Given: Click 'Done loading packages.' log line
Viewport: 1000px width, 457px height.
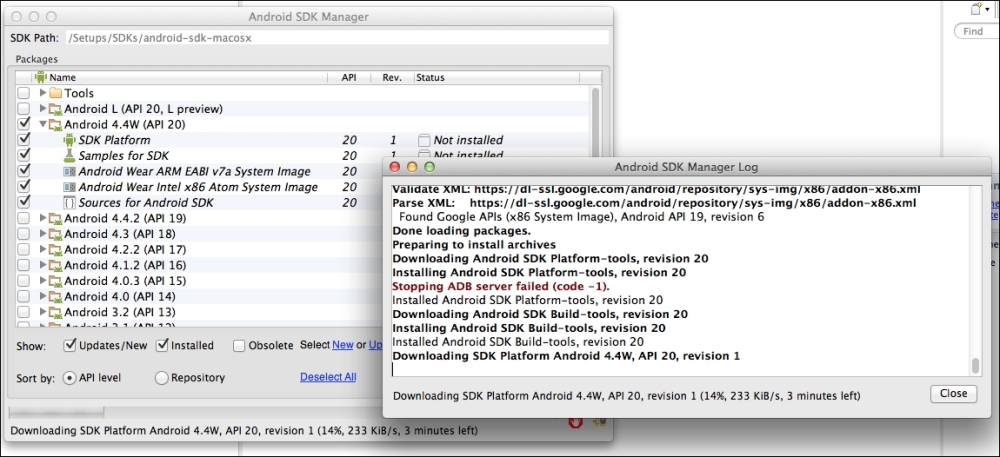Looking at the screenshot, I should (x=460, y=231).
